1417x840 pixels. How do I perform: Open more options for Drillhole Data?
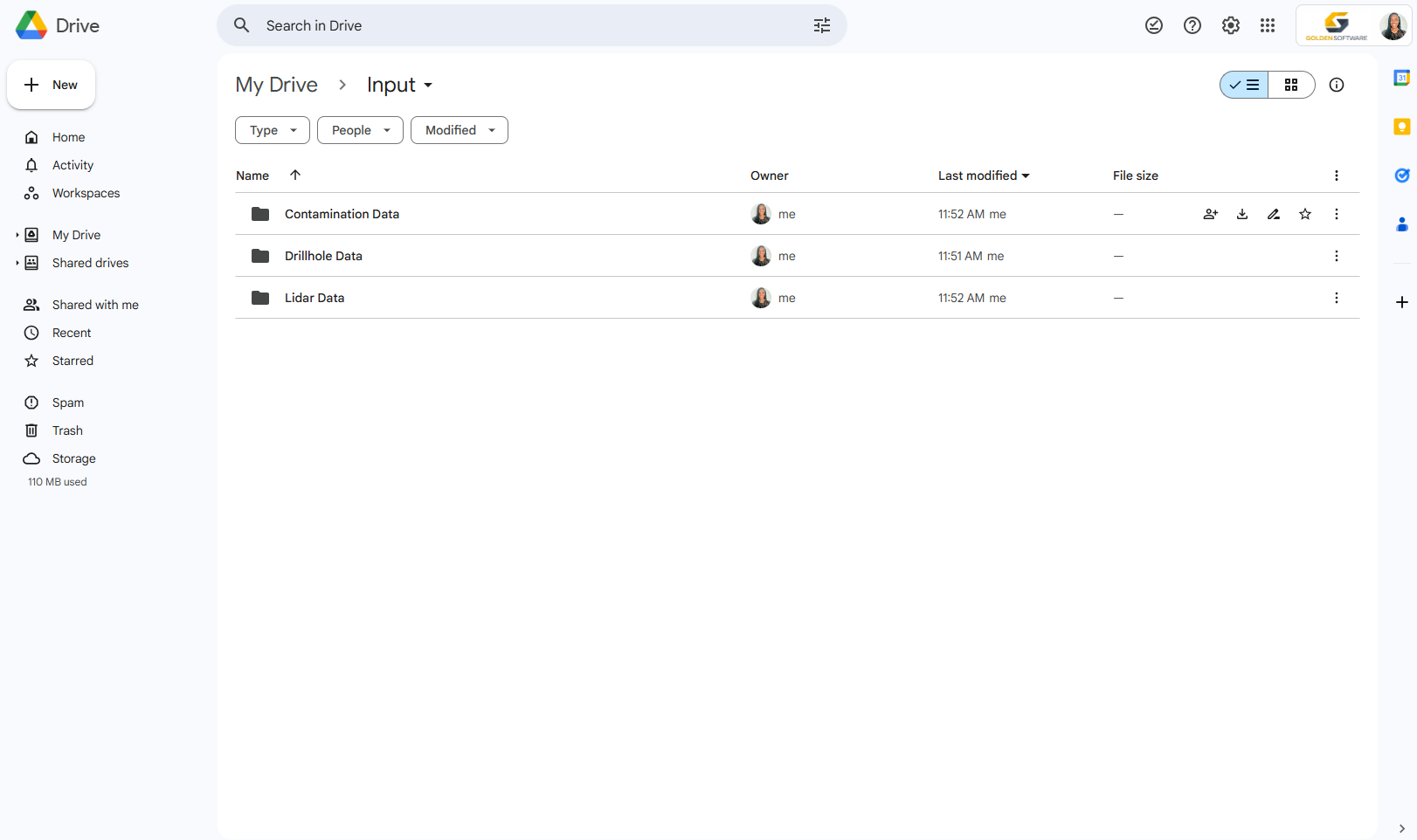[1336, 256]
